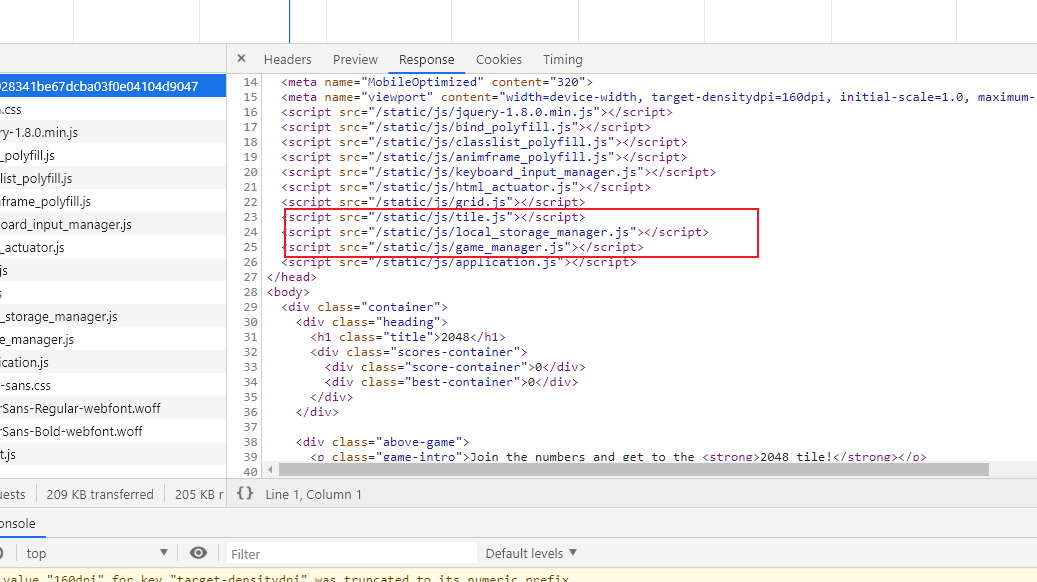
Task: Click the closing head tag line
Action: 292,277
